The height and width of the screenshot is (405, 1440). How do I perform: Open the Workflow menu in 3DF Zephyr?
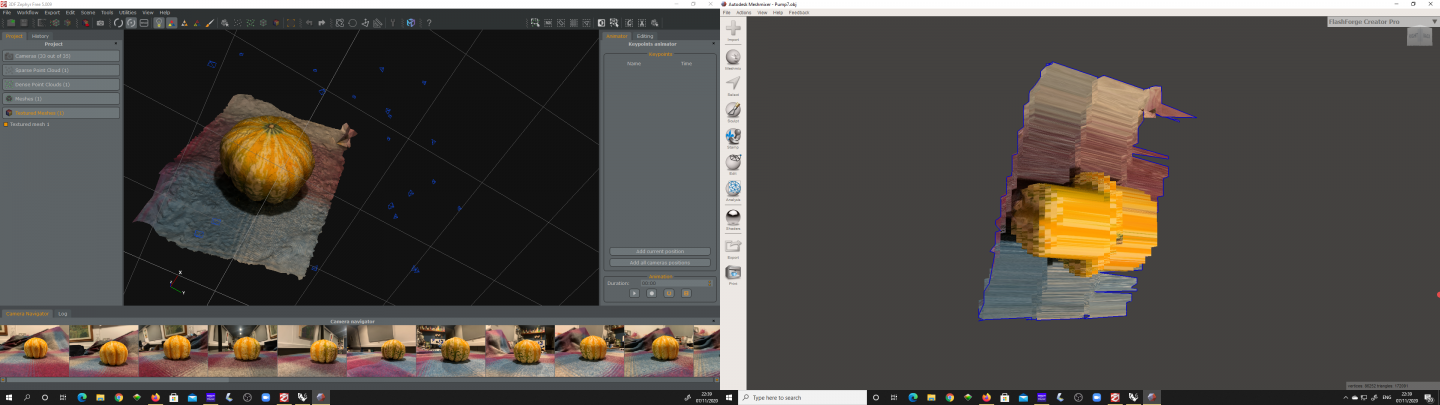tap(27, 12)
